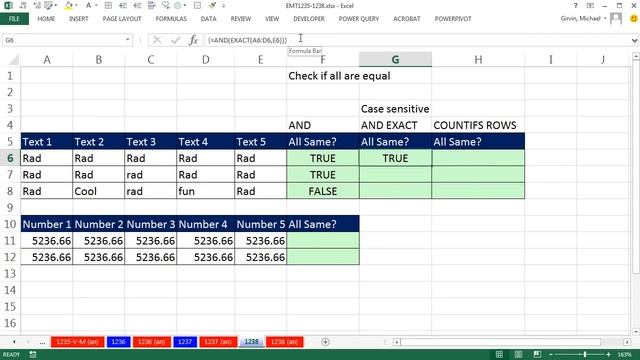
Task: Open the POWER QUERY ribbon tab
Action: click(x=359, y=19)
